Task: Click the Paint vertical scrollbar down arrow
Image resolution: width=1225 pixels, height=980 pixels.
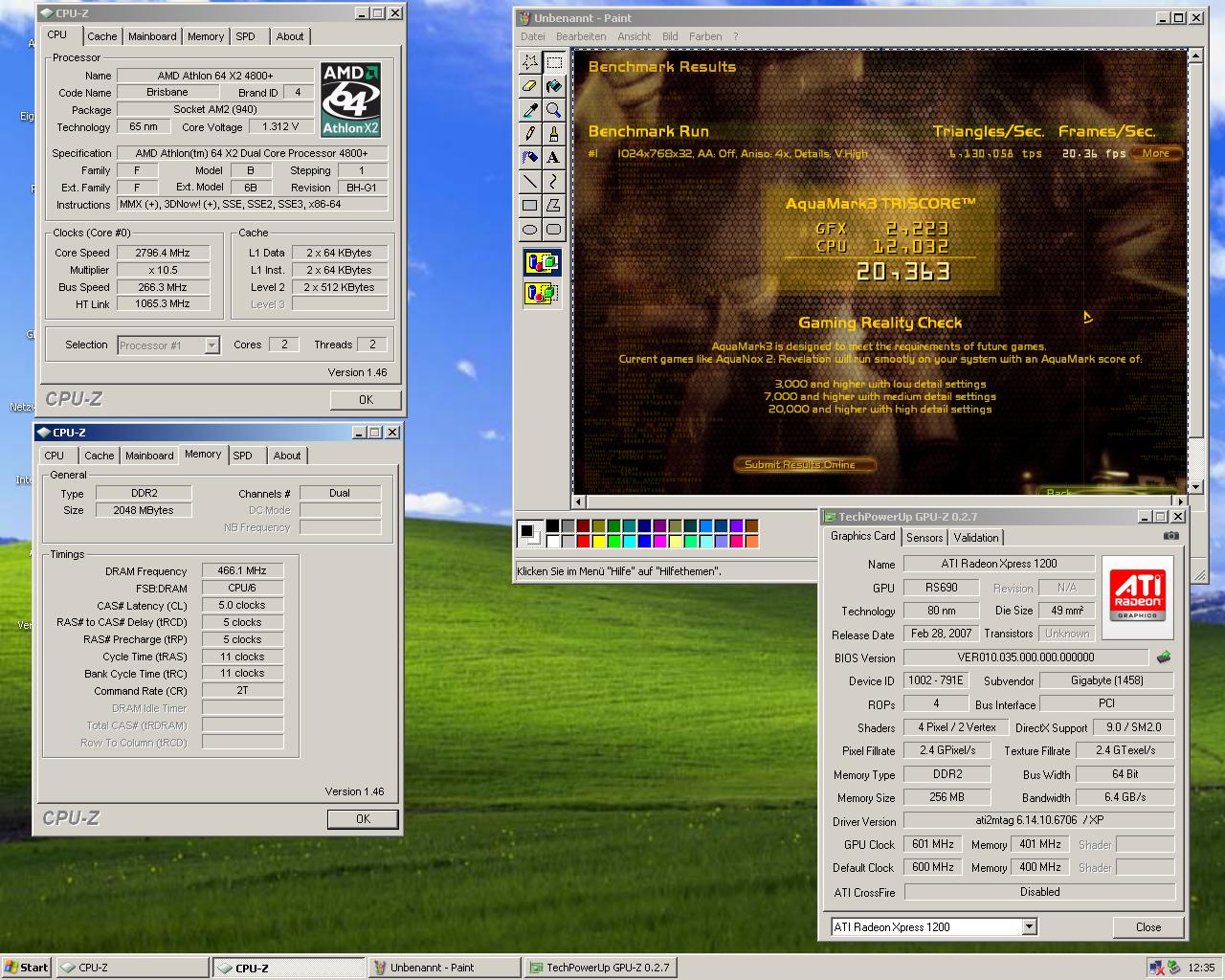Action: [x=1195, y=486]
